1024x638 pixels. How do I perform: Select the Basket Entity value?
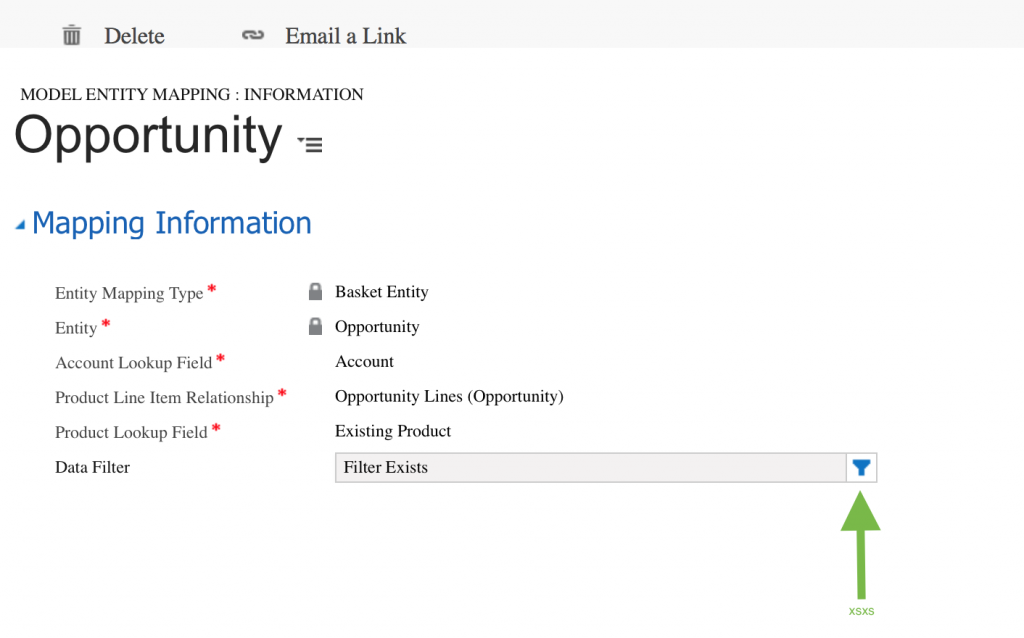[381, 292]
